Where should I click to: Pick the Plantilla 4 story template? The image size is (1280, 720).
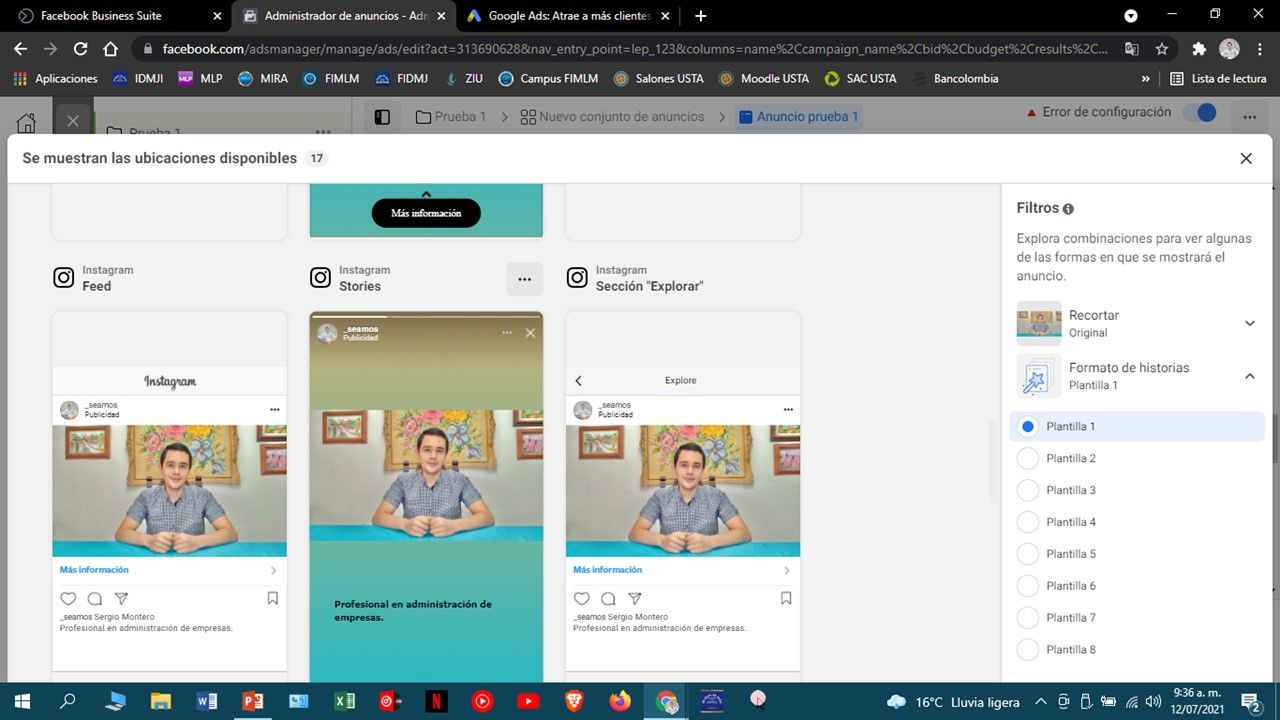1027,522
